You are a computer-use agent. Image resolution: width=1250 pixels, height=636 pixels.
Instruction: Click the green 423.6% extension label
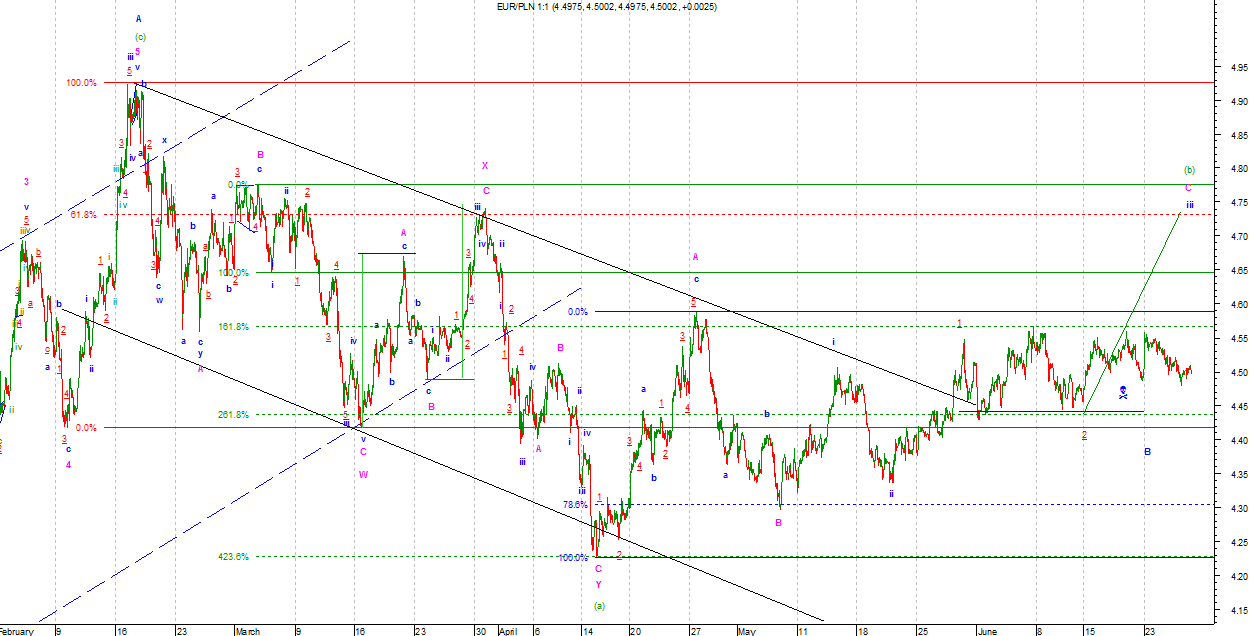coord(233,557)
